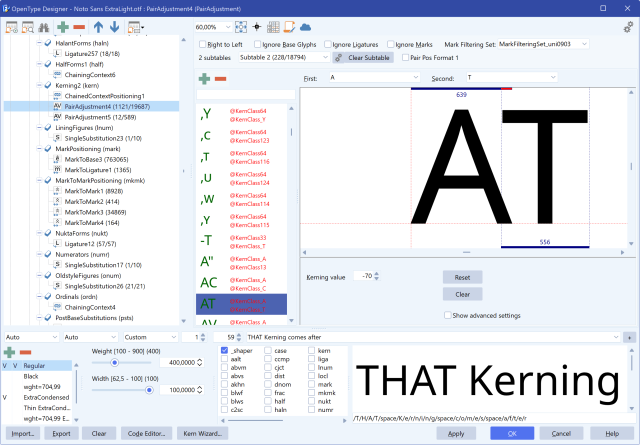640x445 pixels.
Task: Open the table layout dropdown icon
Action: [136, 27]
